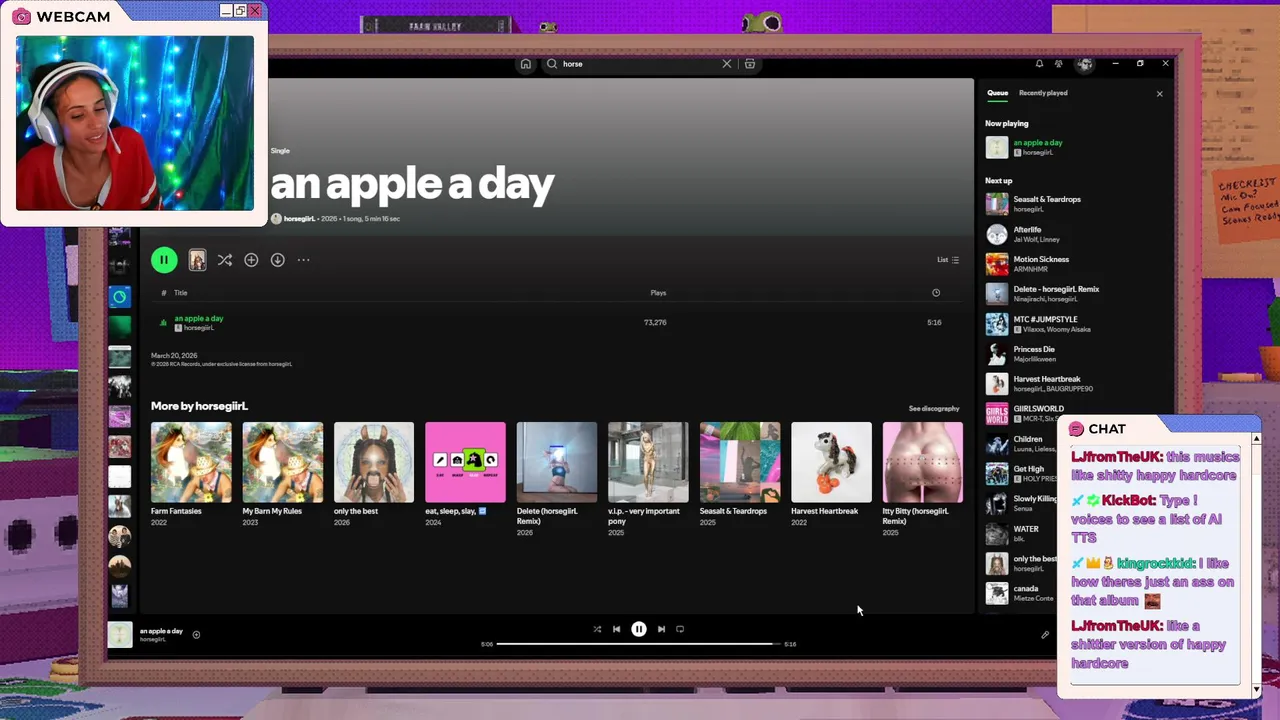The height and width of the screenshot is (720, 1280).
Task: Select the 'an apple a day' track row
Action: (x=555, y=323)
